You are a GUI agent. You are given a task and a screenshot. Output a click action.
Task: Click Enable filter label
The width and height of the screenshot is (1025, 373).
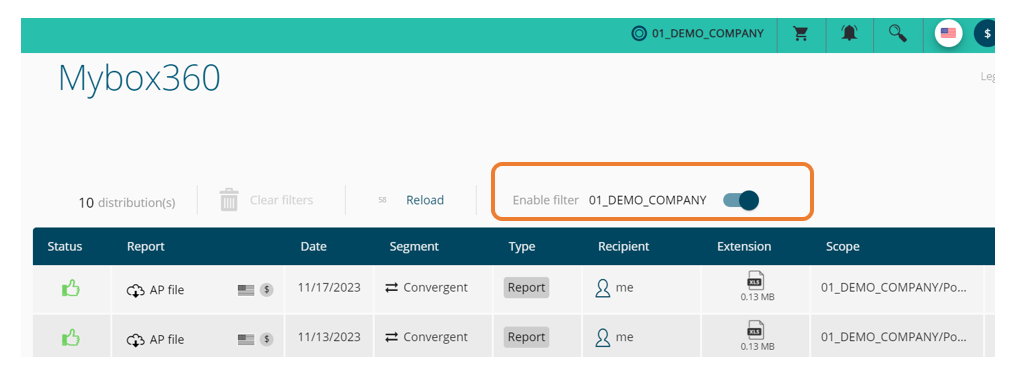(x=545, y=200)
